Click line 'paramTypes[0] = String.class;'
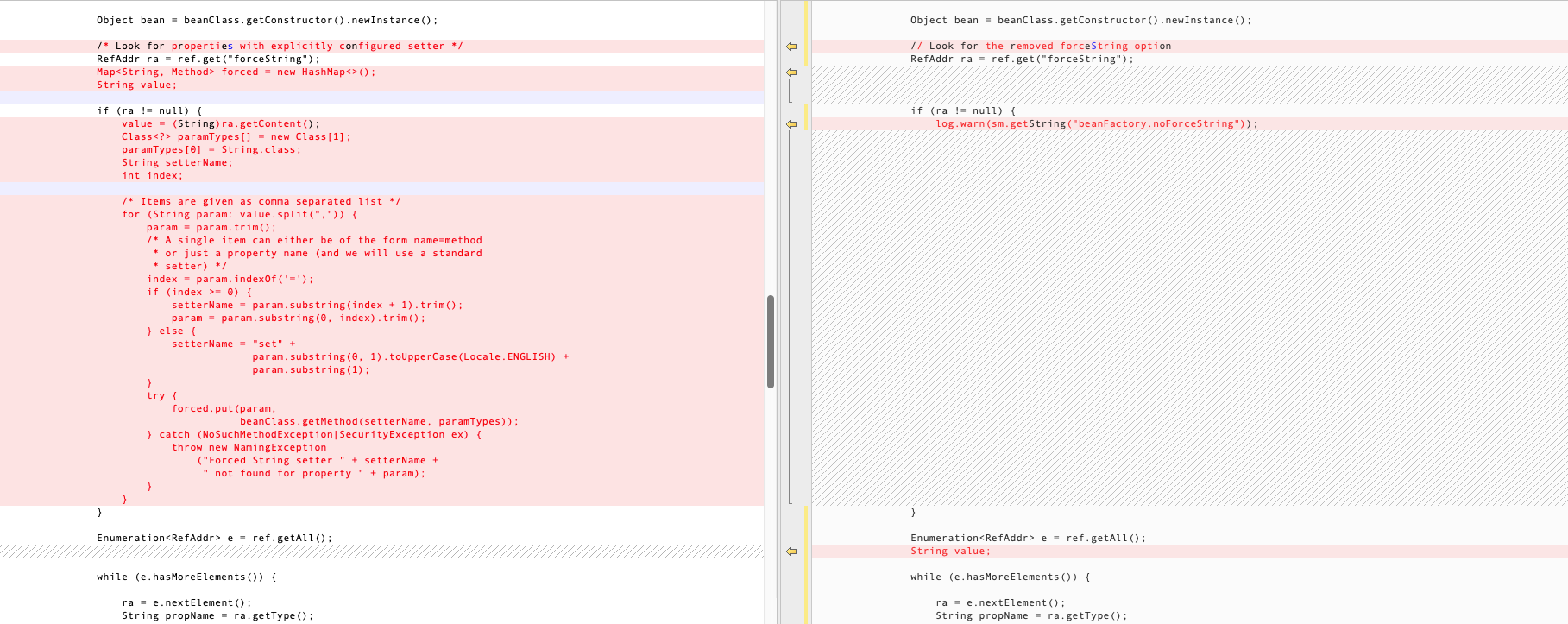The width and height of the screenshot is (1568, 624). (x=211, y=150)
